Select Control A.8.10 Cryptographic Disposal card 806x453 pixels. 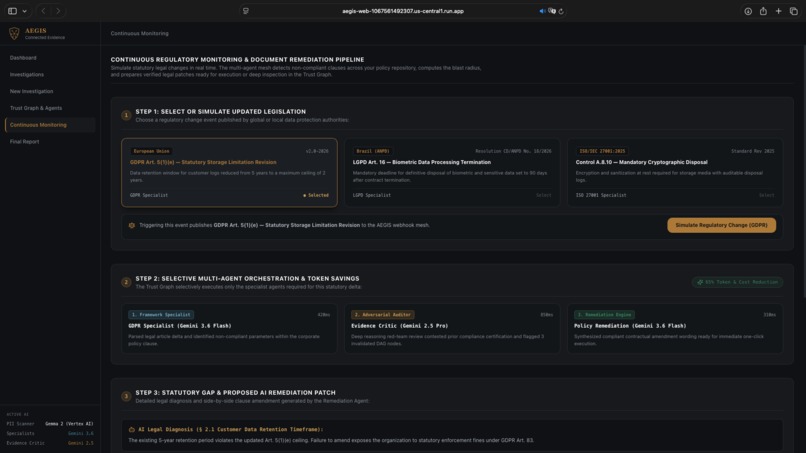click(x=675, y=172)
